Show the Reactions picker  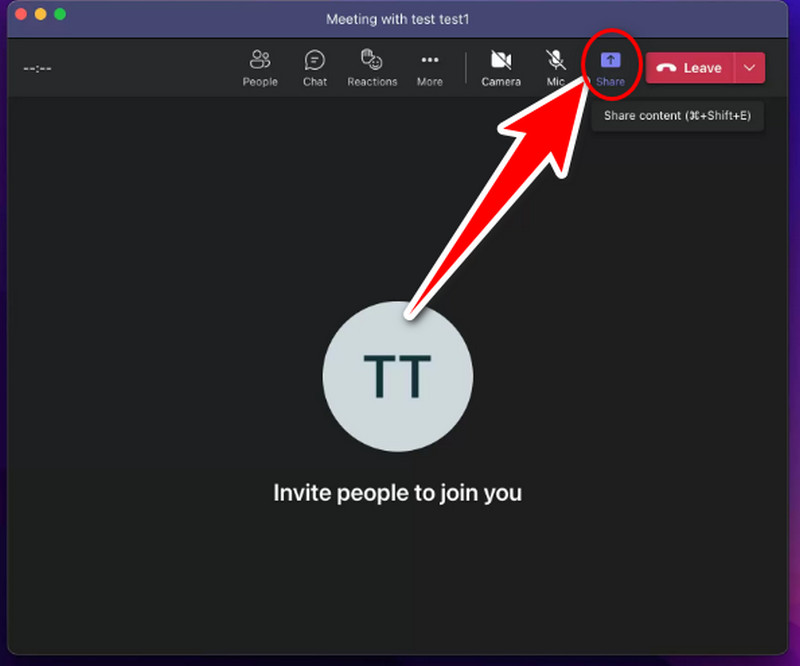coord(372,67)
